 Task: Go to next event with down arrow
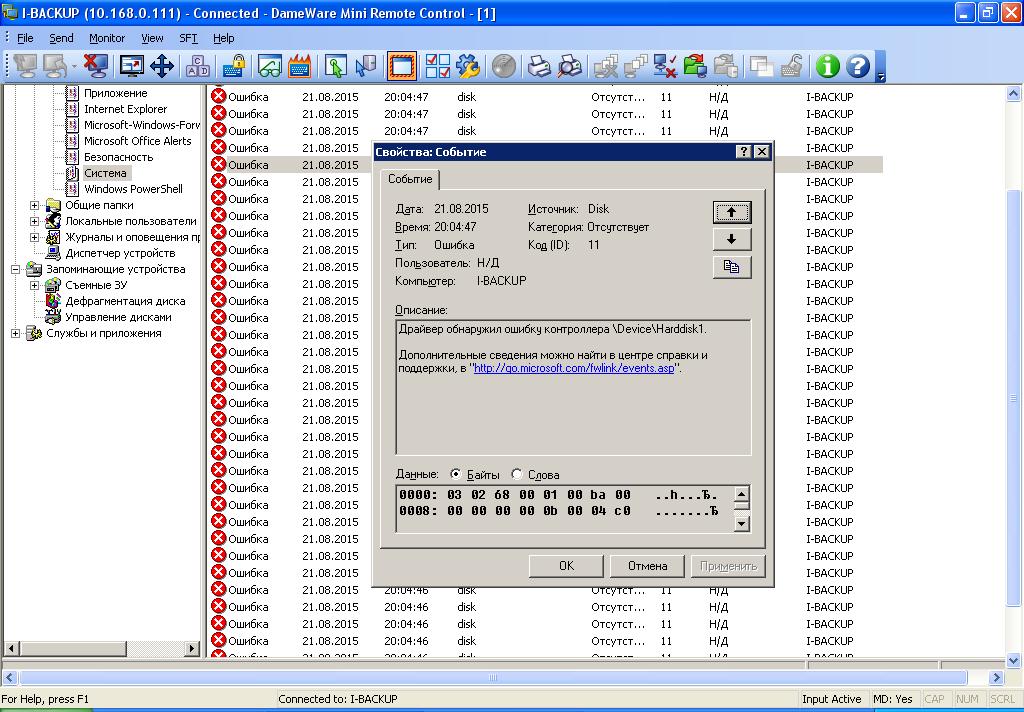[x=731, y=239]
